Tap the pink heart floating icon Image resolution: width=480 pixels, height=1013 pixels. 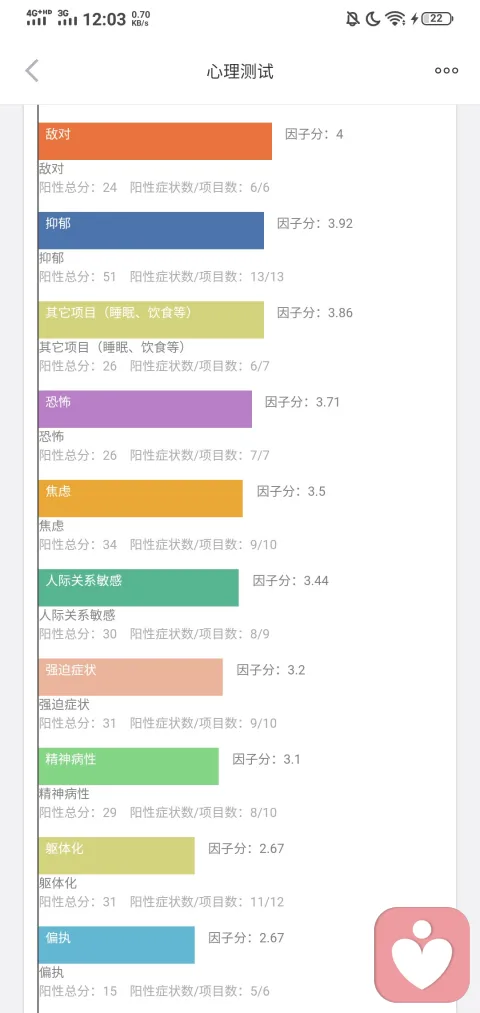pyautogui.click(x=422, y=955)
